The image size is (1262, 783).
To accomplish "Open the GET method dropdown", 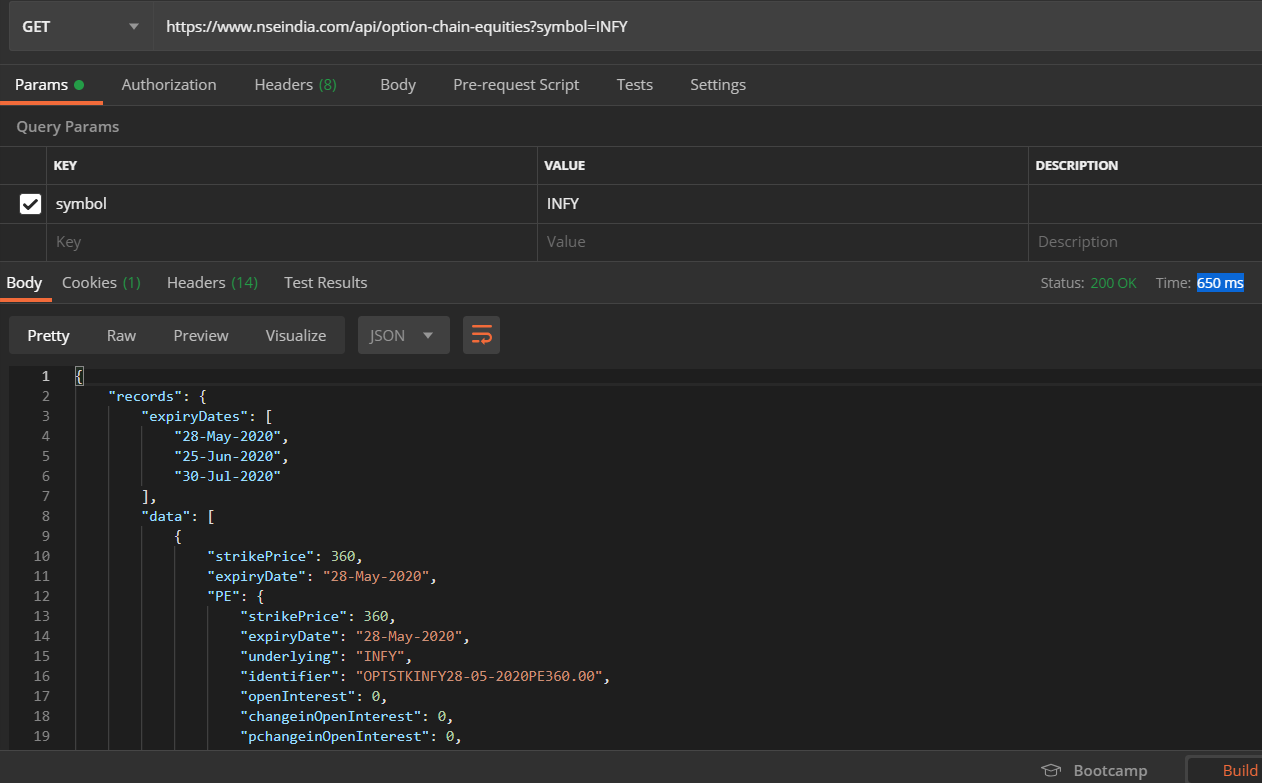I will [x=81, y=27].
